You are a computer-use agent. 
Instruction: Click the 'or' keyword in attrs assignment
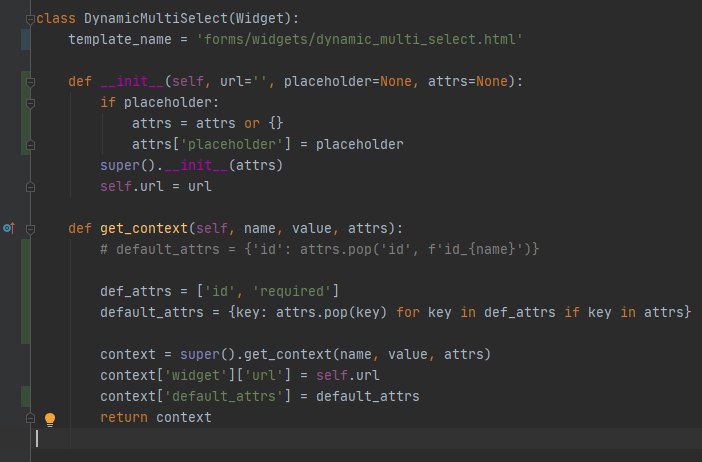(252, 124)
